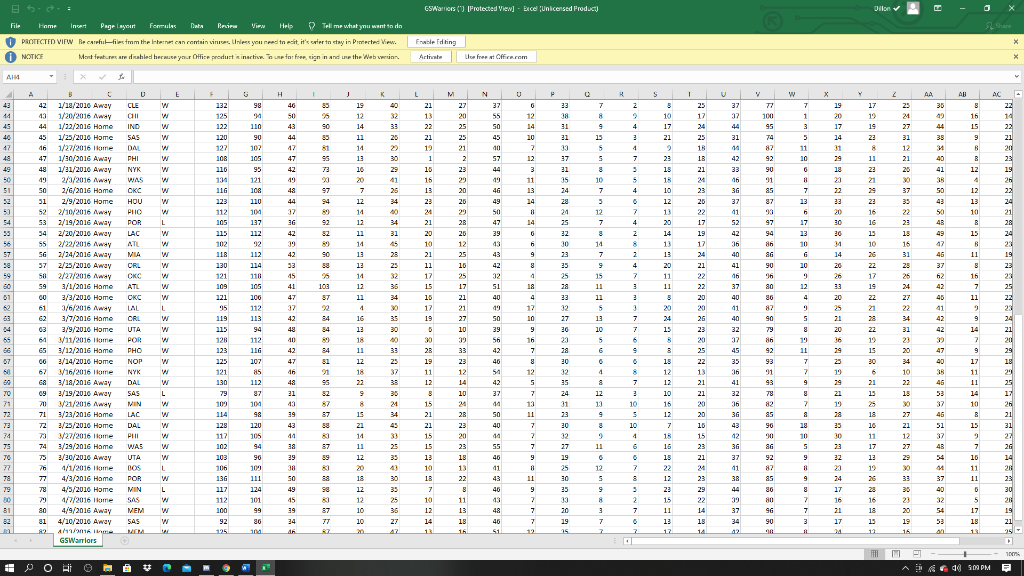1024x576 pixels.
Task: Expand the Name Box dropdown arrow
Action: pyautogui.click(x=51, y=77)
